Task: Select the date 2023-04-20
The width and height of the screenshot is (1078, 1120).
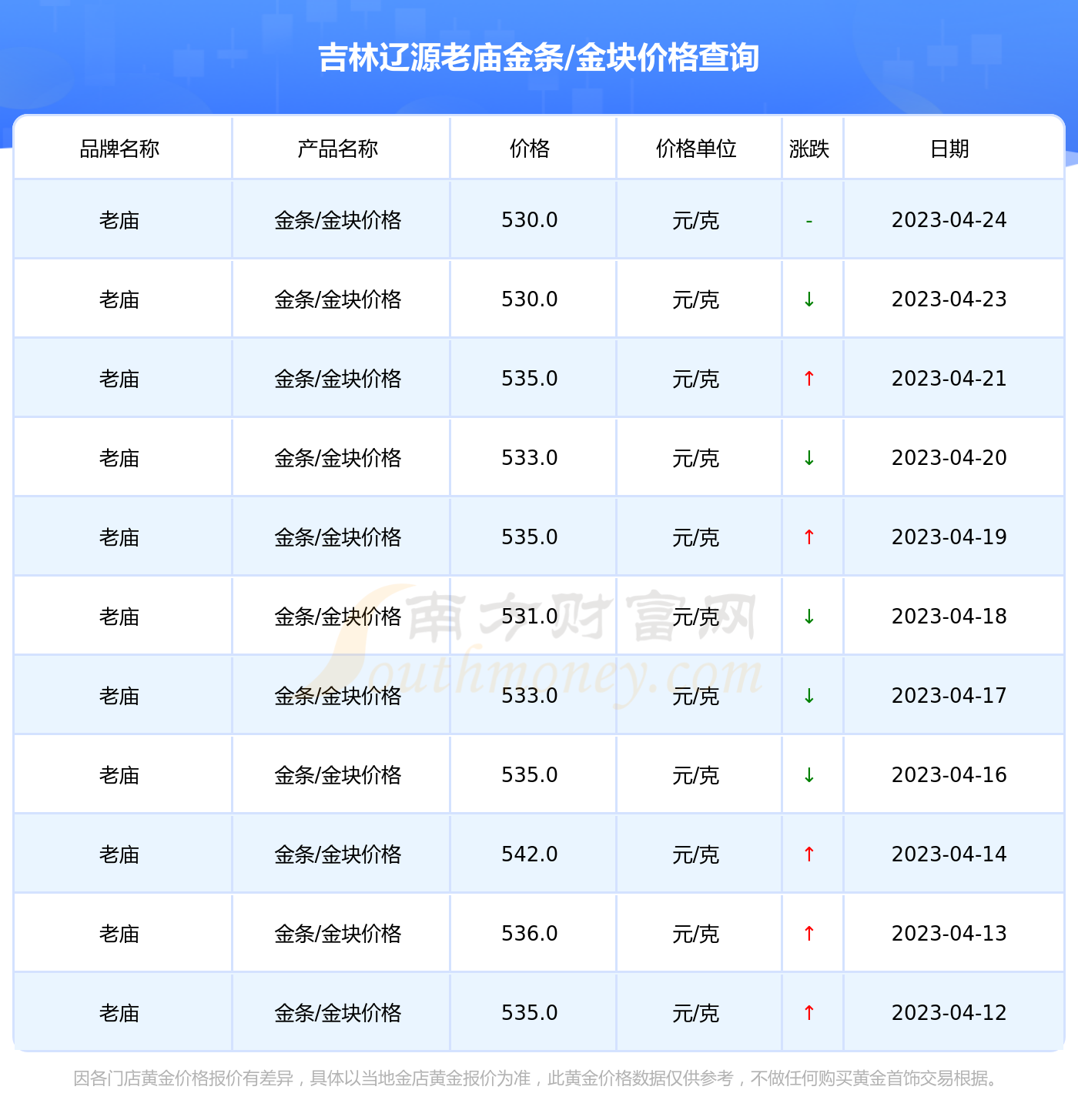Action: point(949,458)
